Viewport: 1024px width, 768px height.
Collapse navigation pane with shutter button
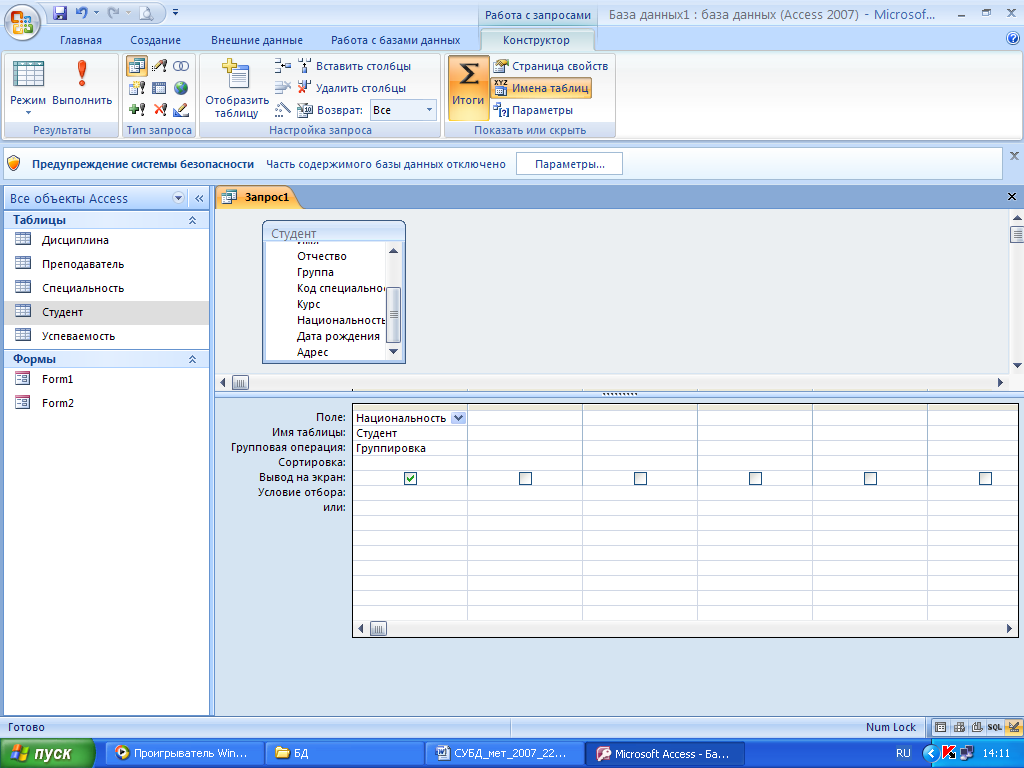tap(199, 198)
